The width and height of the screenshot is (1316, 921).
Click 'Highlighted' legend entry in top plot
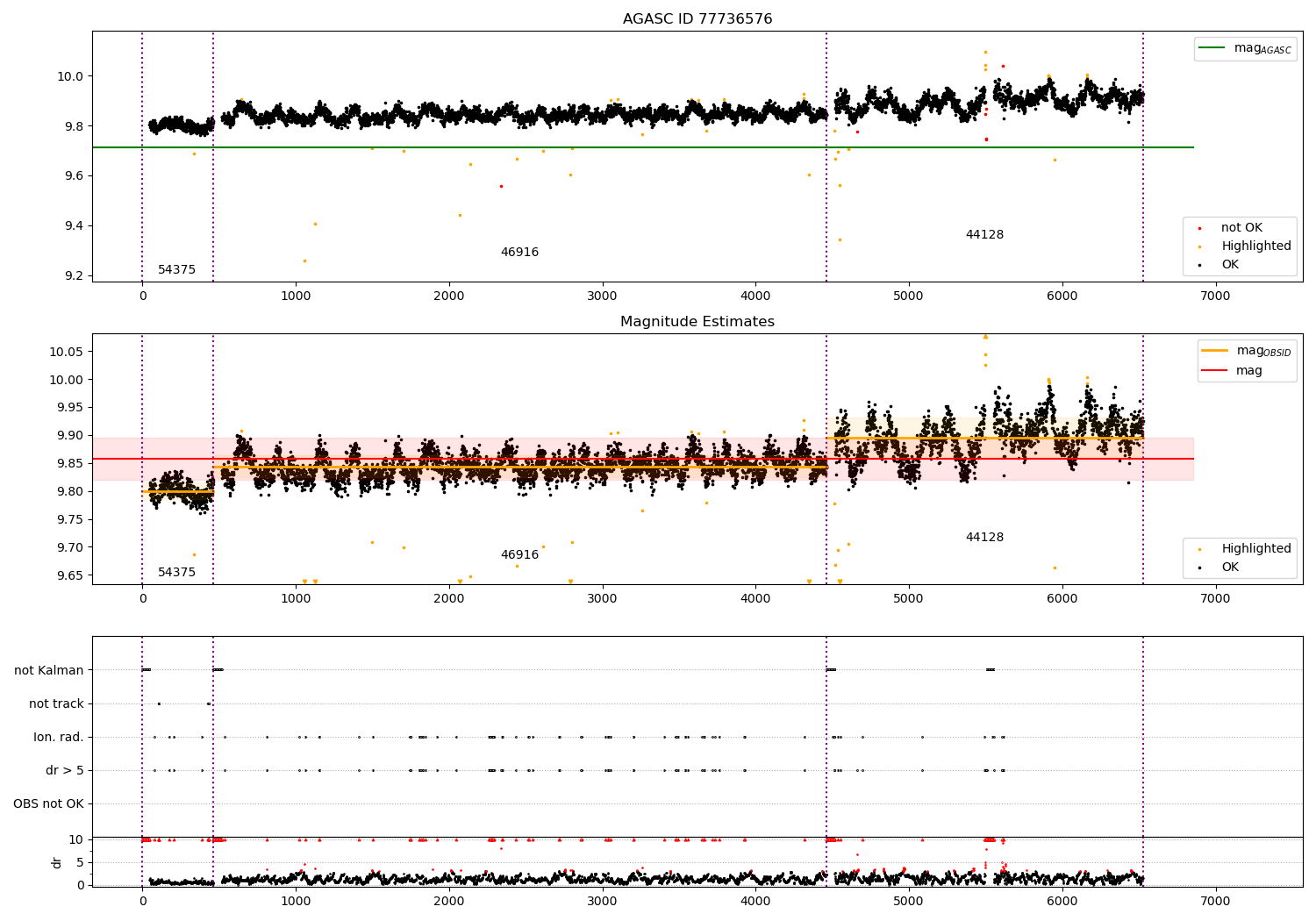tap(1244, 246)
